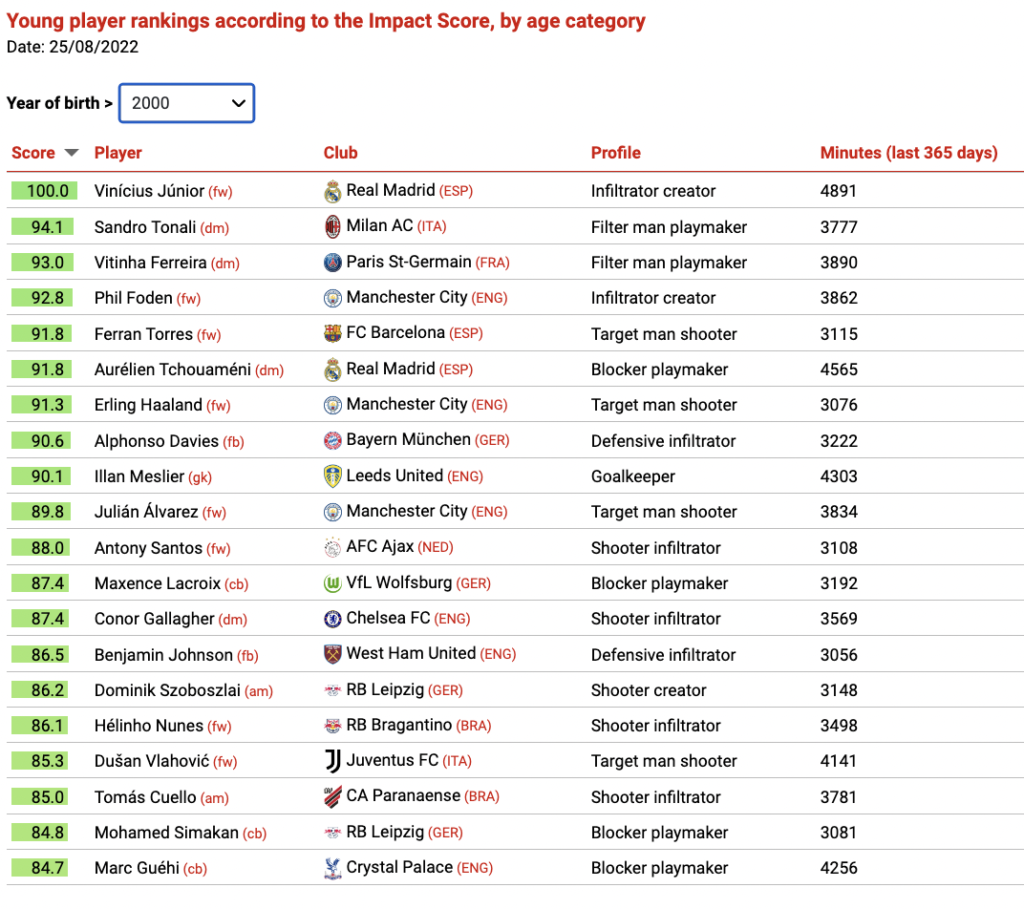Select player name Tomás Cuello

coord(145,797)
